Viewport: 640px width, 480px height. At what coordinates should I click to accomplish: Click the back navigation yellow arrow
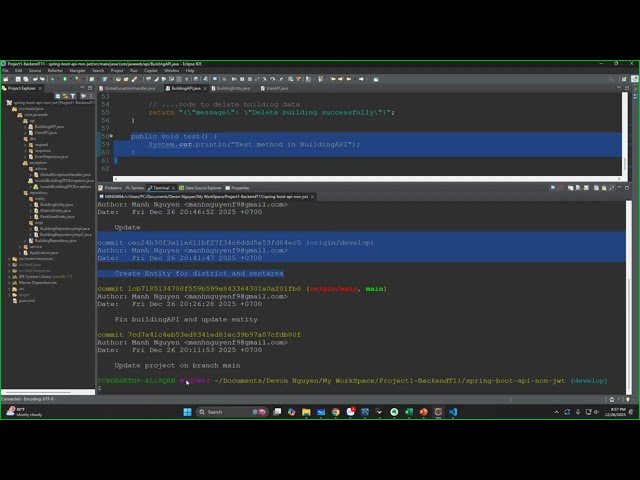click(349, 79)
